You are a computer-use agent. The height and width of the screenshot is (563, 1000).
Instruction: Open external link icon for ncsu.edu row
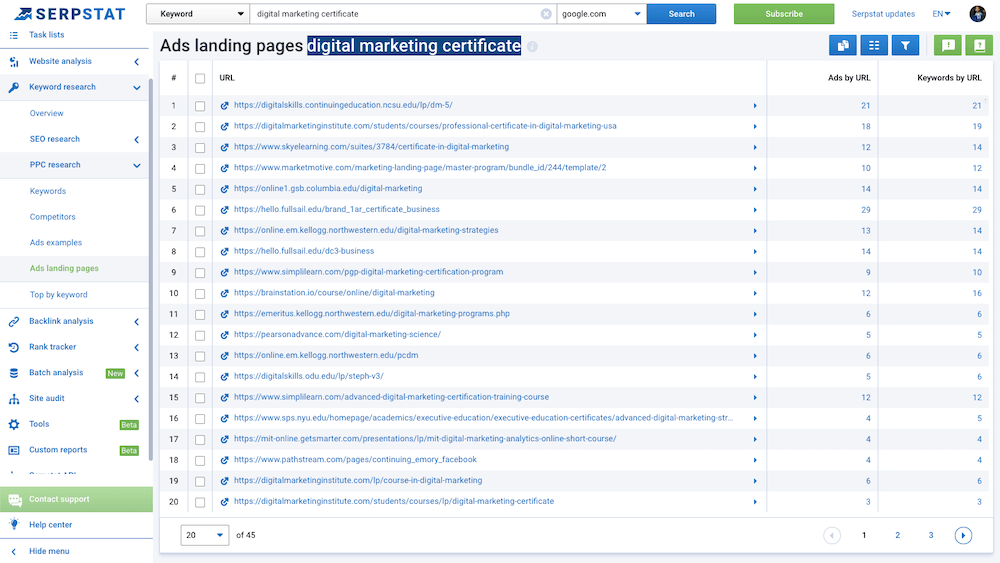click(x=224, y=106)
